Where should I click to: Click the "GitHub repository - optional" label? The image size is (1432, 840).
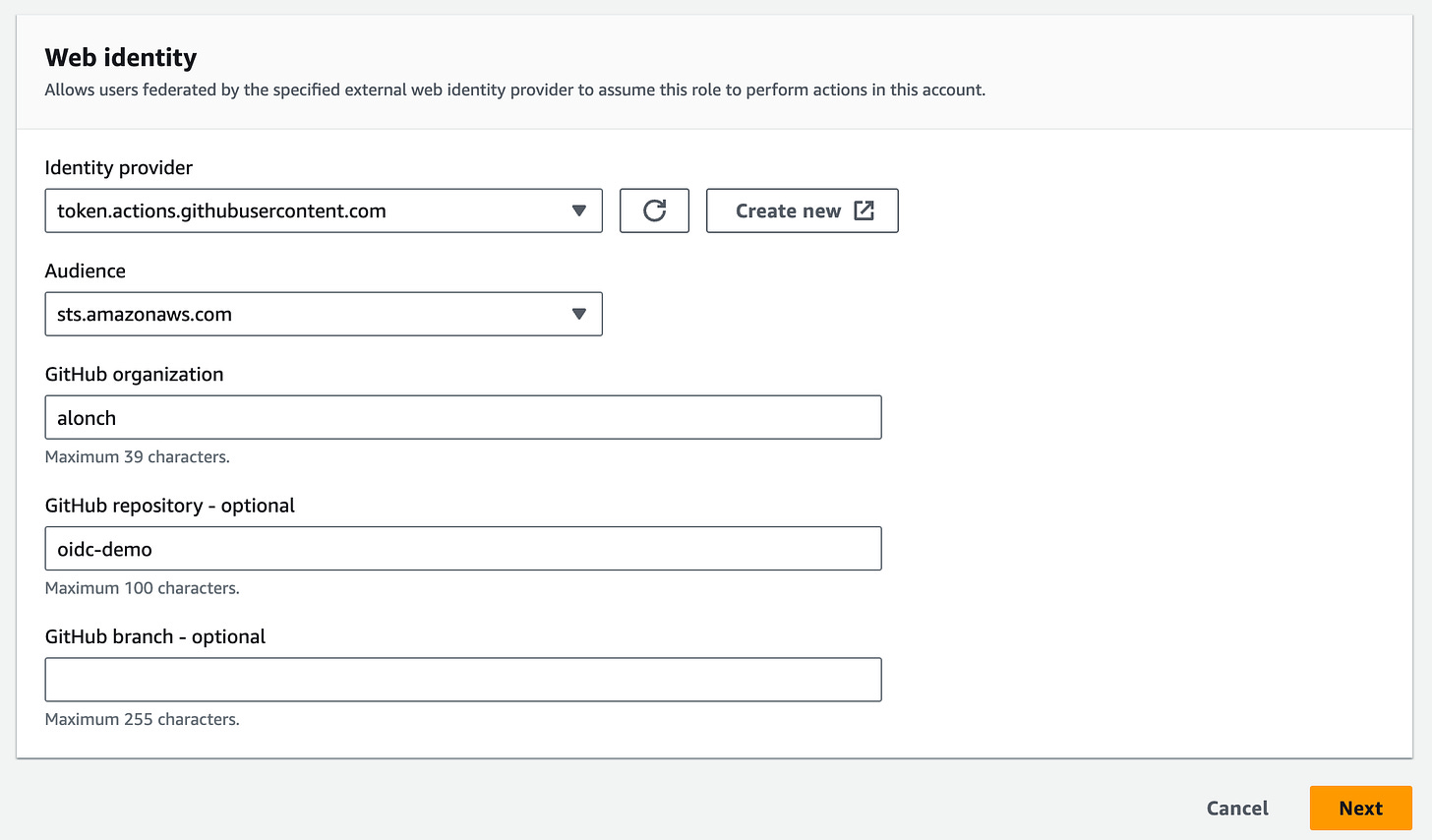170,506
